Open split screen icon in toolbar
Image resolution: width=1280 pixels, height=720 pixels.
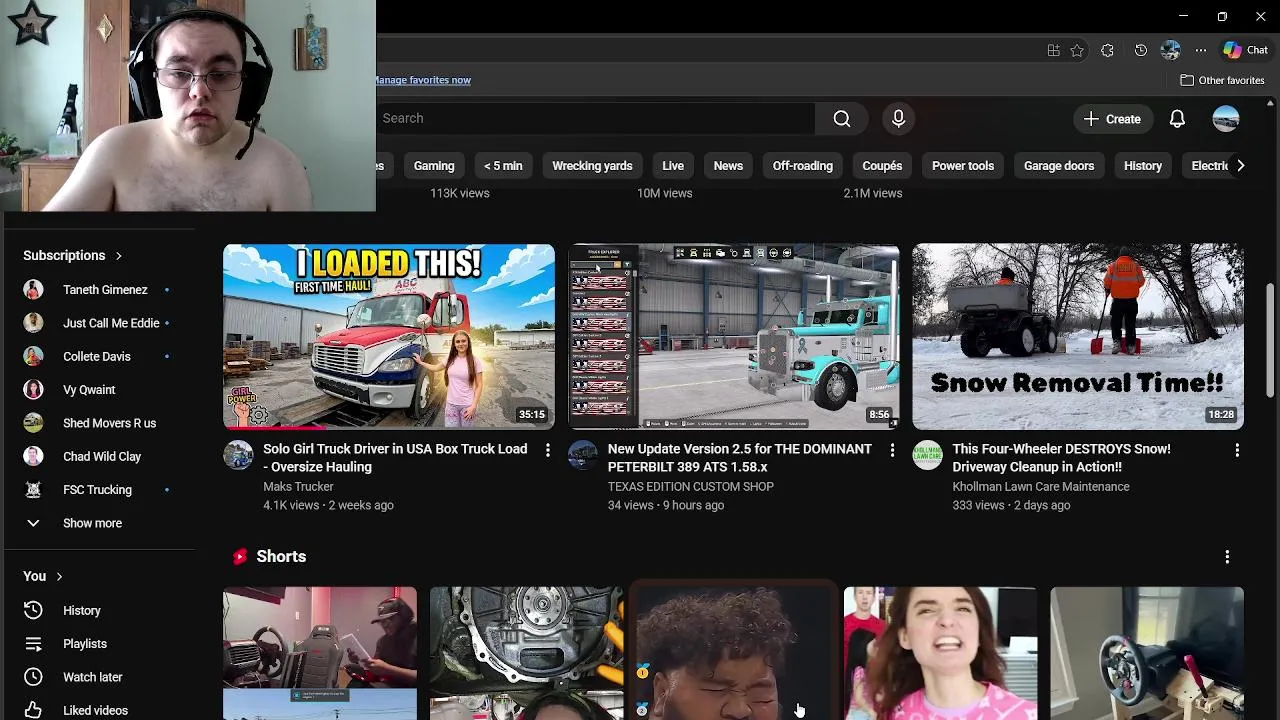[x=1053, y=50]
